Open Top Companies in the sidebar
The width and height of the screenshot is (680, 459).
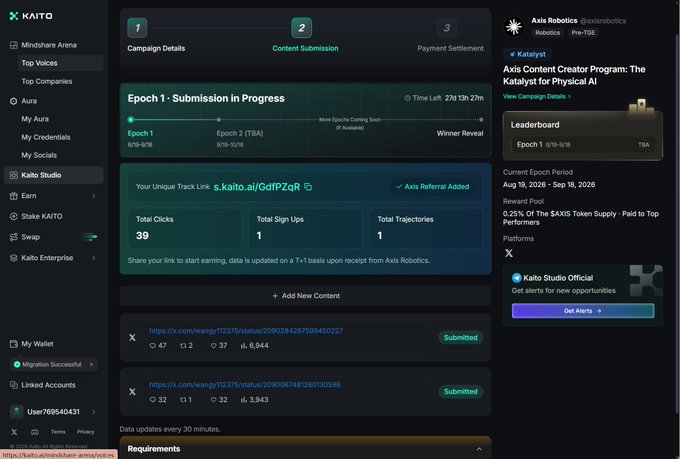(x=47, y=82)
